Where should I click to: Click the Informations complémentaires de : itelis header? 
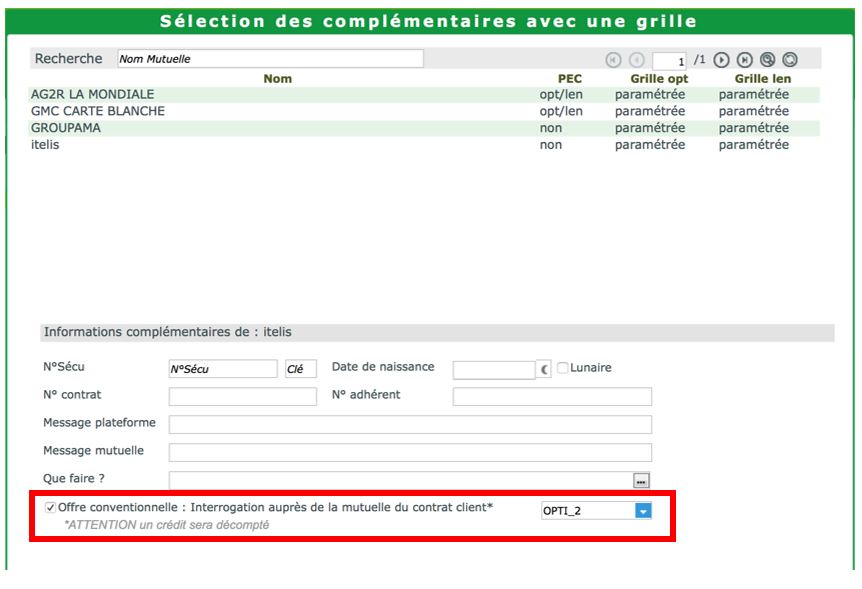437,332
